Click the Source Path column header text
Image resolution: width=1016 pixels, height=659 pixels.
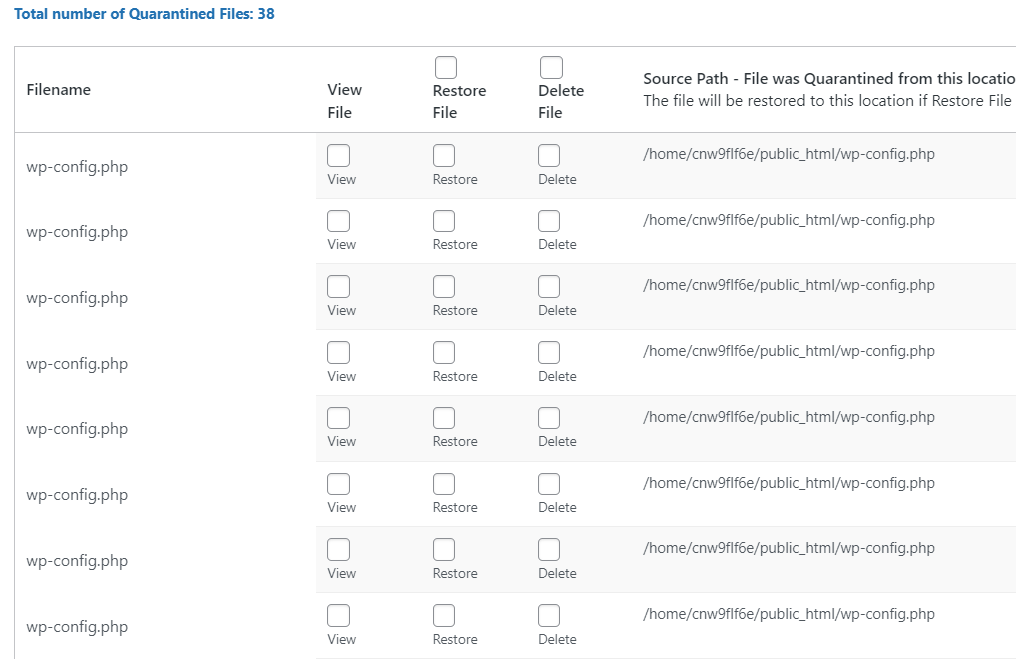[826, 79]
